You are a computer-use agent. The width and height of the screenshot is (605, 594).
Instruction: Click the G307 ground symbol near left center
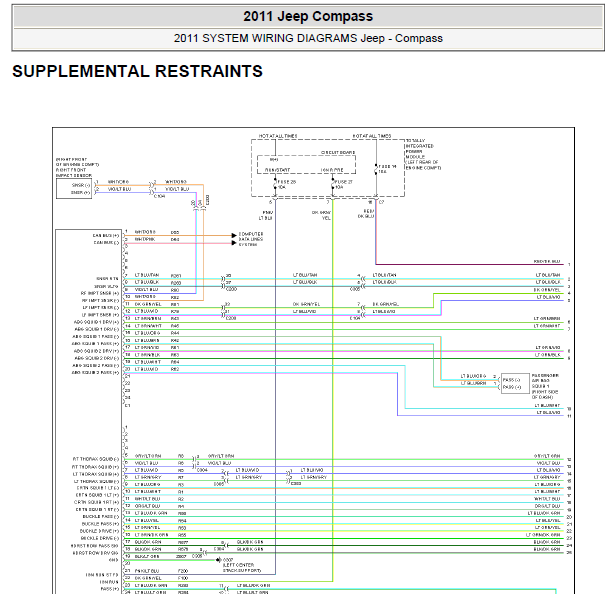pyautogui.click(x=218, y=560)
